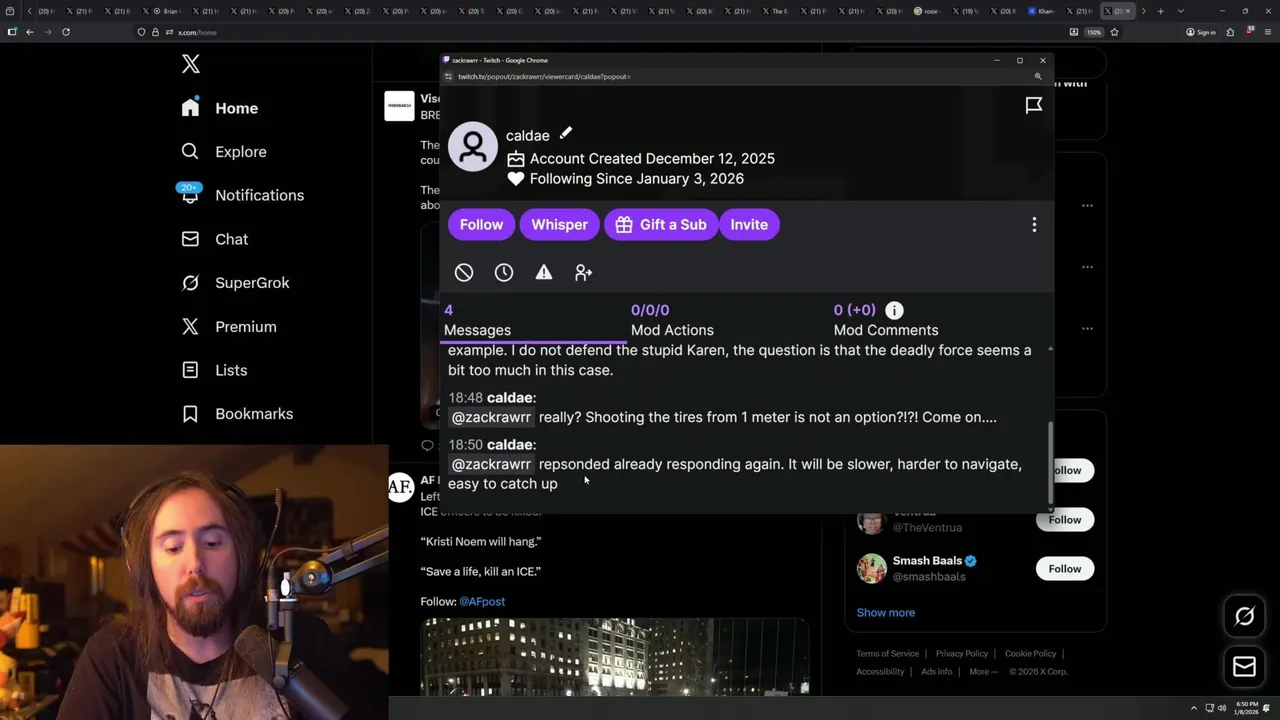Image resolution: width=1280 pixels, height=720 pixels.
Task: Click the browser reload button
Action: pos(66,32)
